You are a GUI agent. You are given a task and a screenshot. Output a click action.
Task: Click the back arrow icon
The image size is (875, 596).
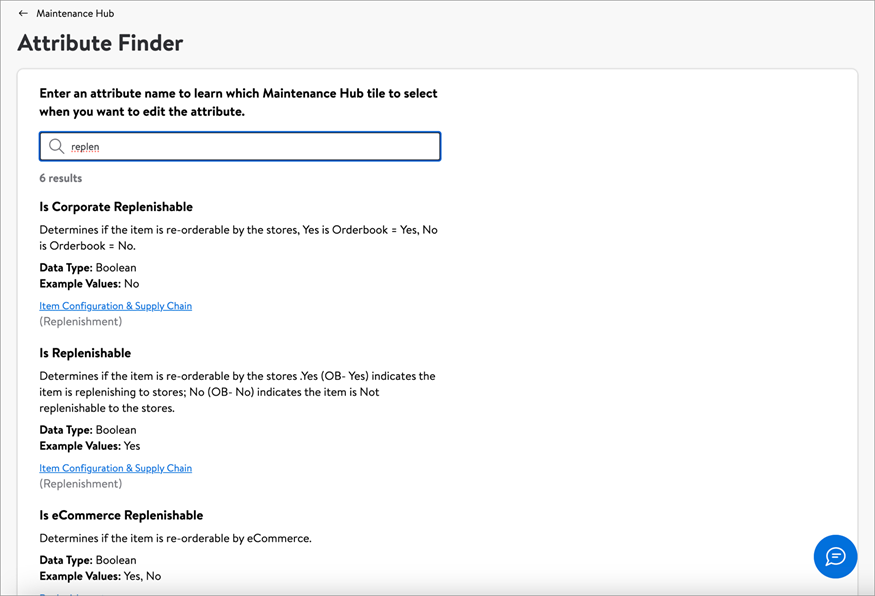23,14
